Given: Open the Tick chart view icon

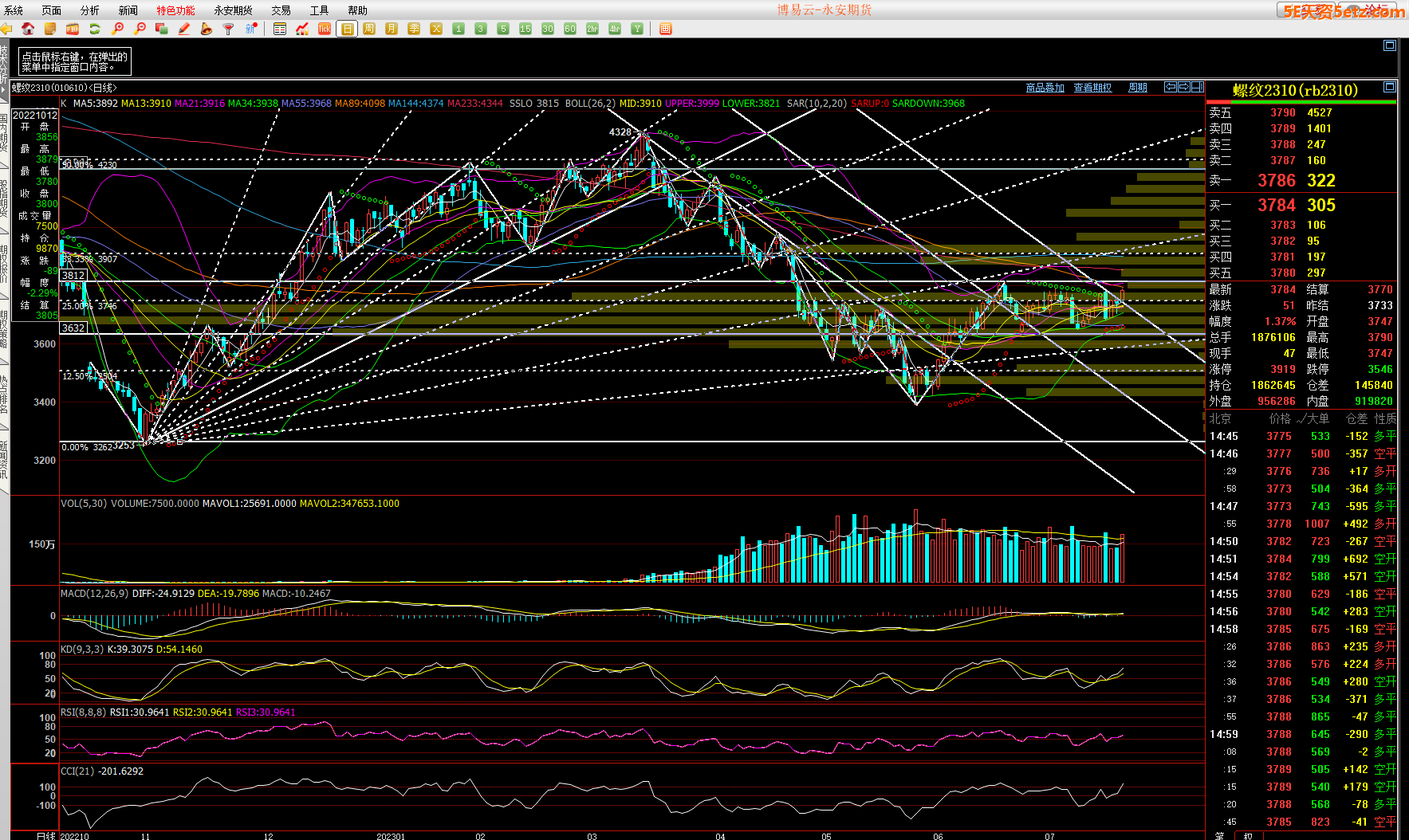Looking at the screenshot, I should point(325,29).
